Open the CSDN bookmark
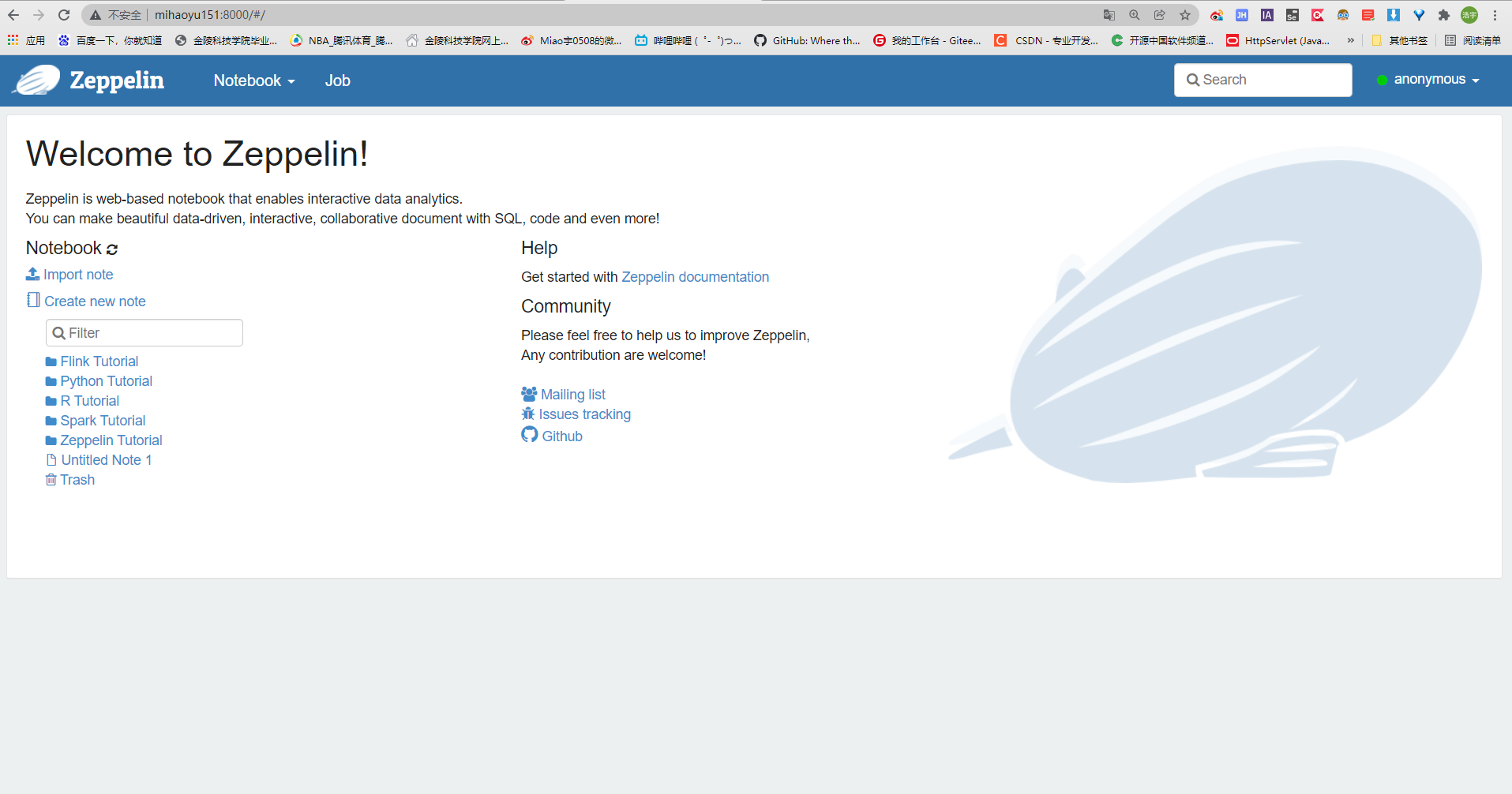 pos(1046,40)
